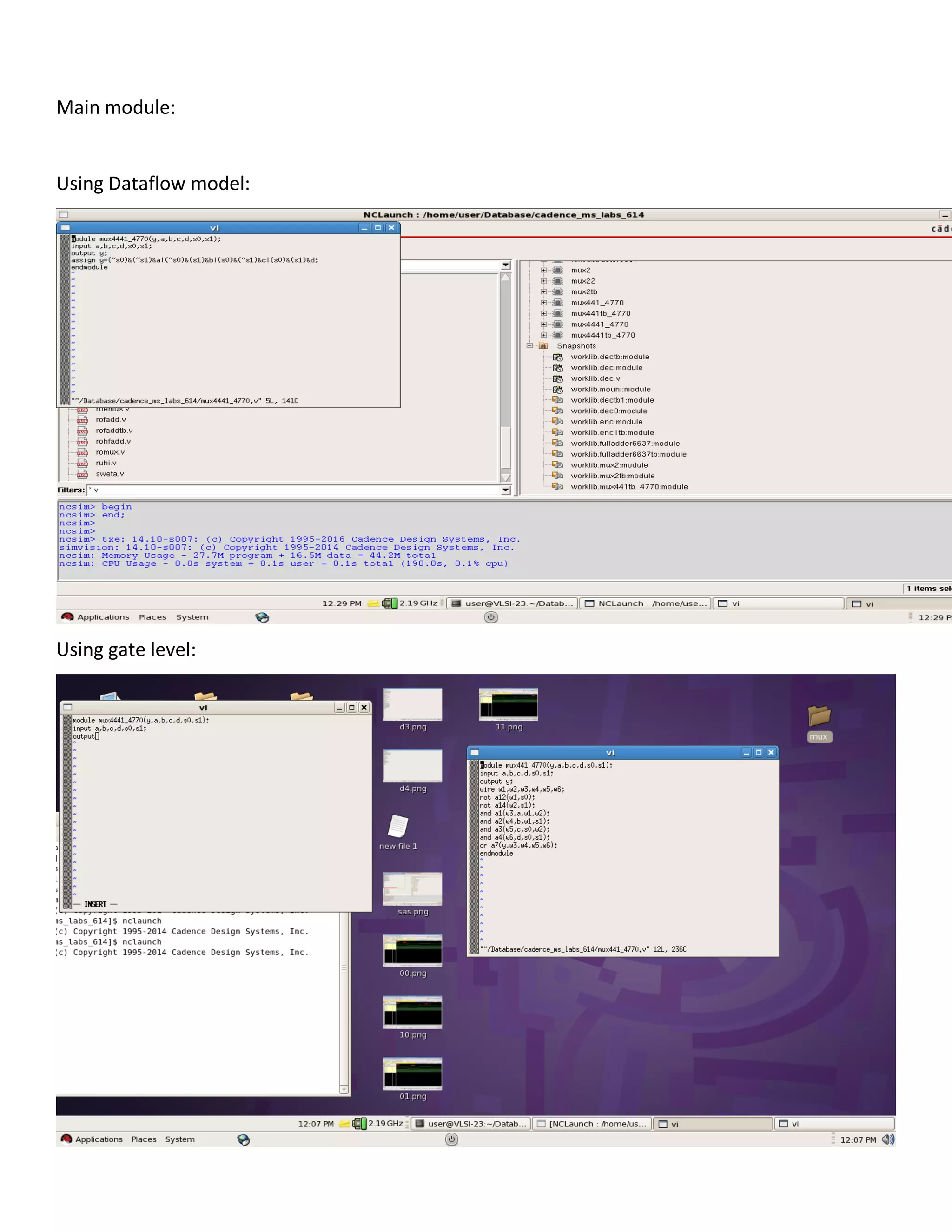Screen dimensions: 952x1232
Task: Expand the mux4441_4770 cell tree node
Action: [x=544, y=325]
